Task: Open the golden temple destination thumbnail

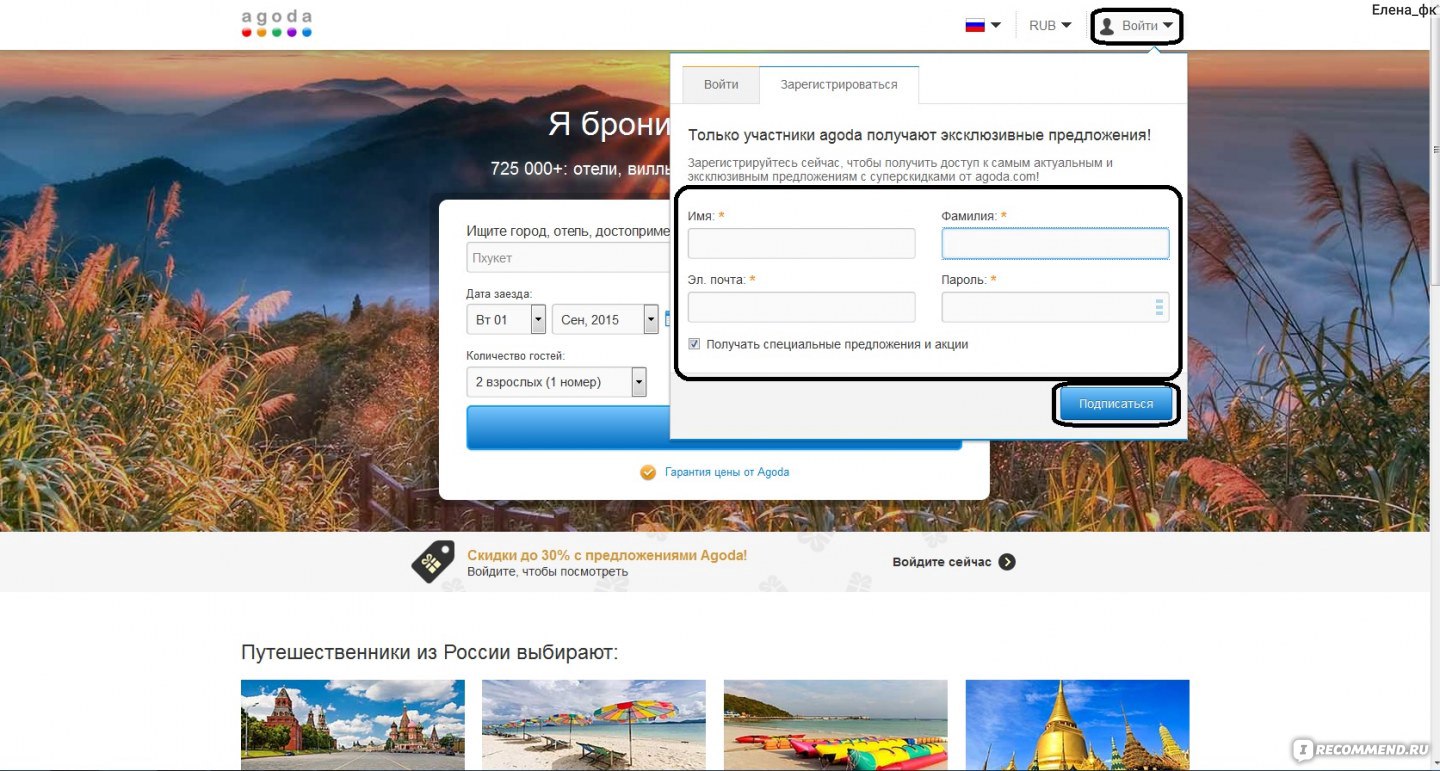Action: pos(1078,725)
